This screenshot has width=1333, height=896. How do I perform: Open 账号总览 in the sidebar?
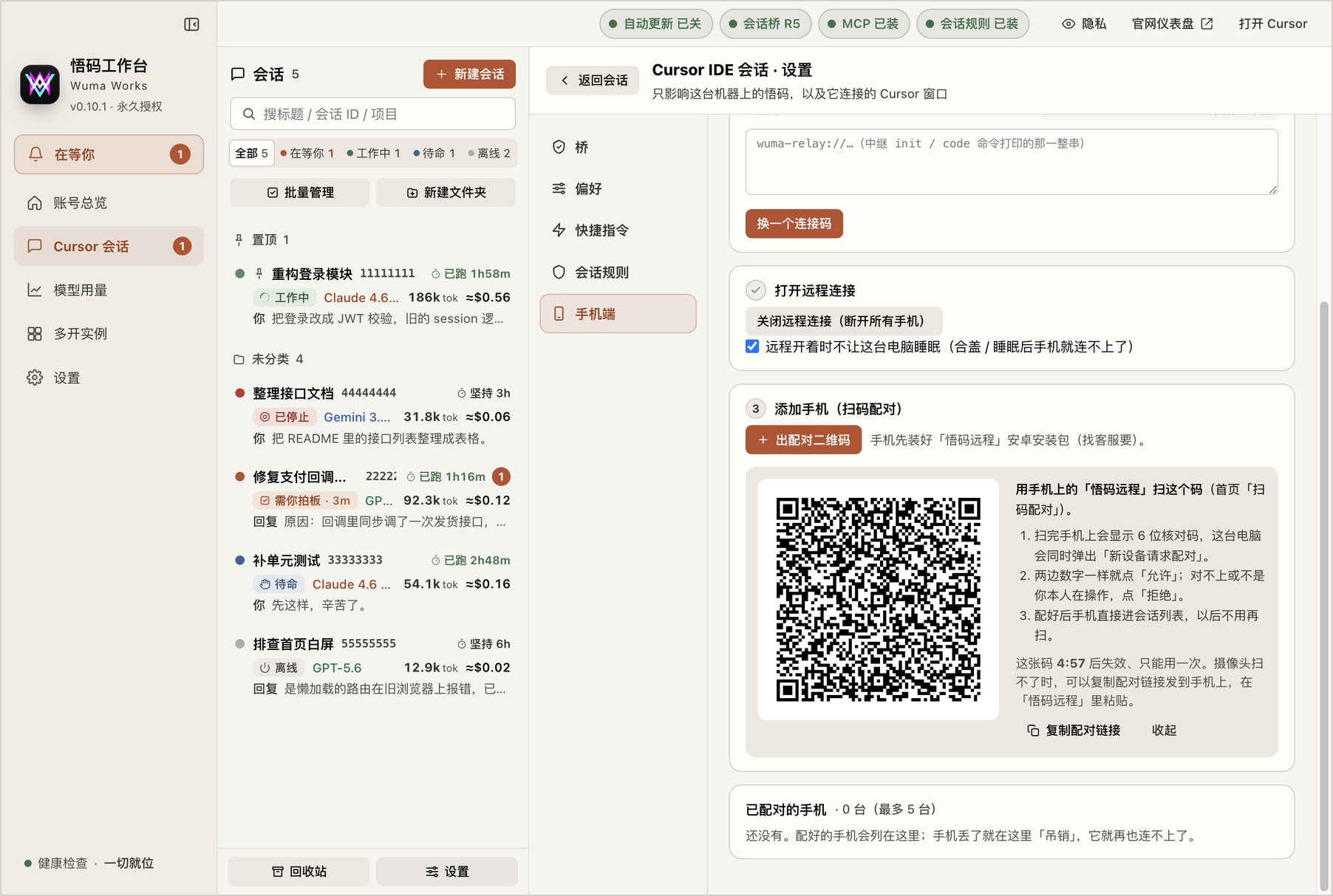[109, 202]
